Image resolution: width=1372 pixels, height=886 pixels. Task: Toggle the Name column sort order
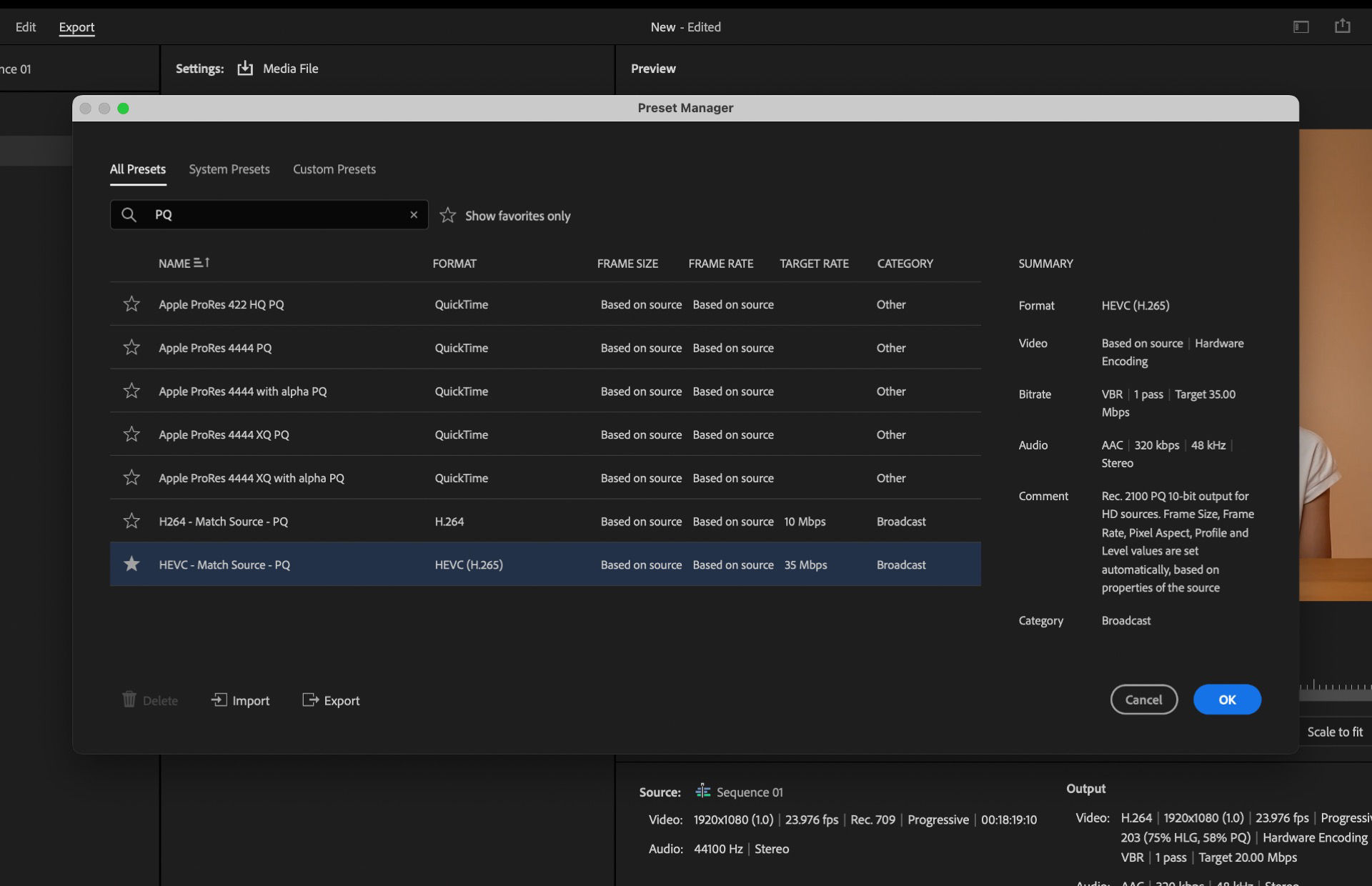pyautogui.click(x=204, y=263)
